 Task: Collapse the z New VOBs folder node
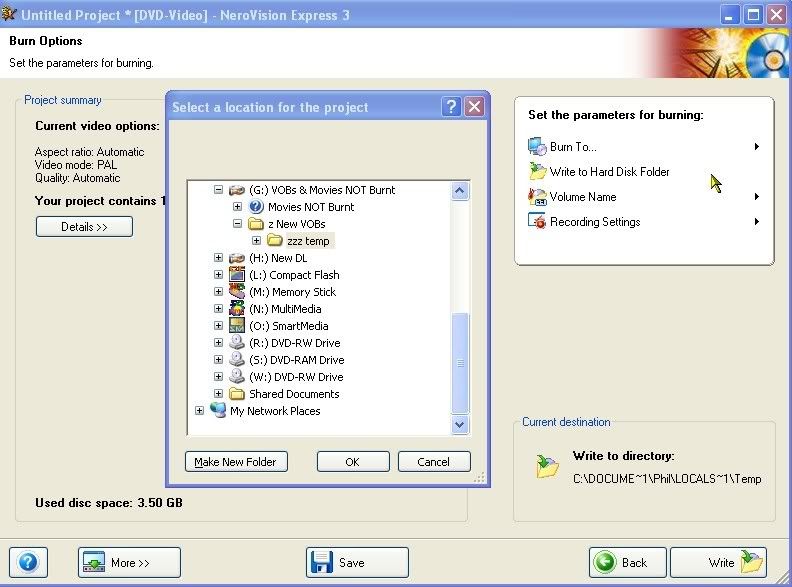tap(237, 224)
